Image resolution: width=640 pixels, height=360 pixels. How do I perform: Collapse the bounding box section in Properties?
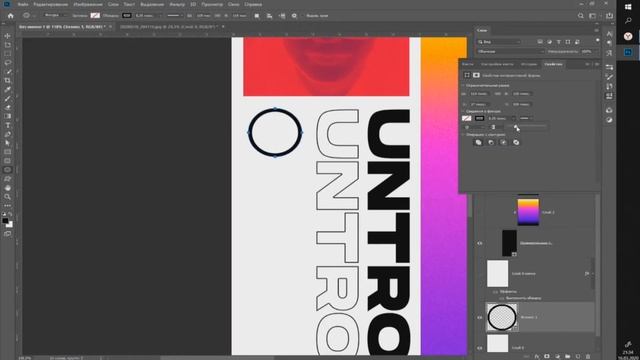(x=463, y=85)
